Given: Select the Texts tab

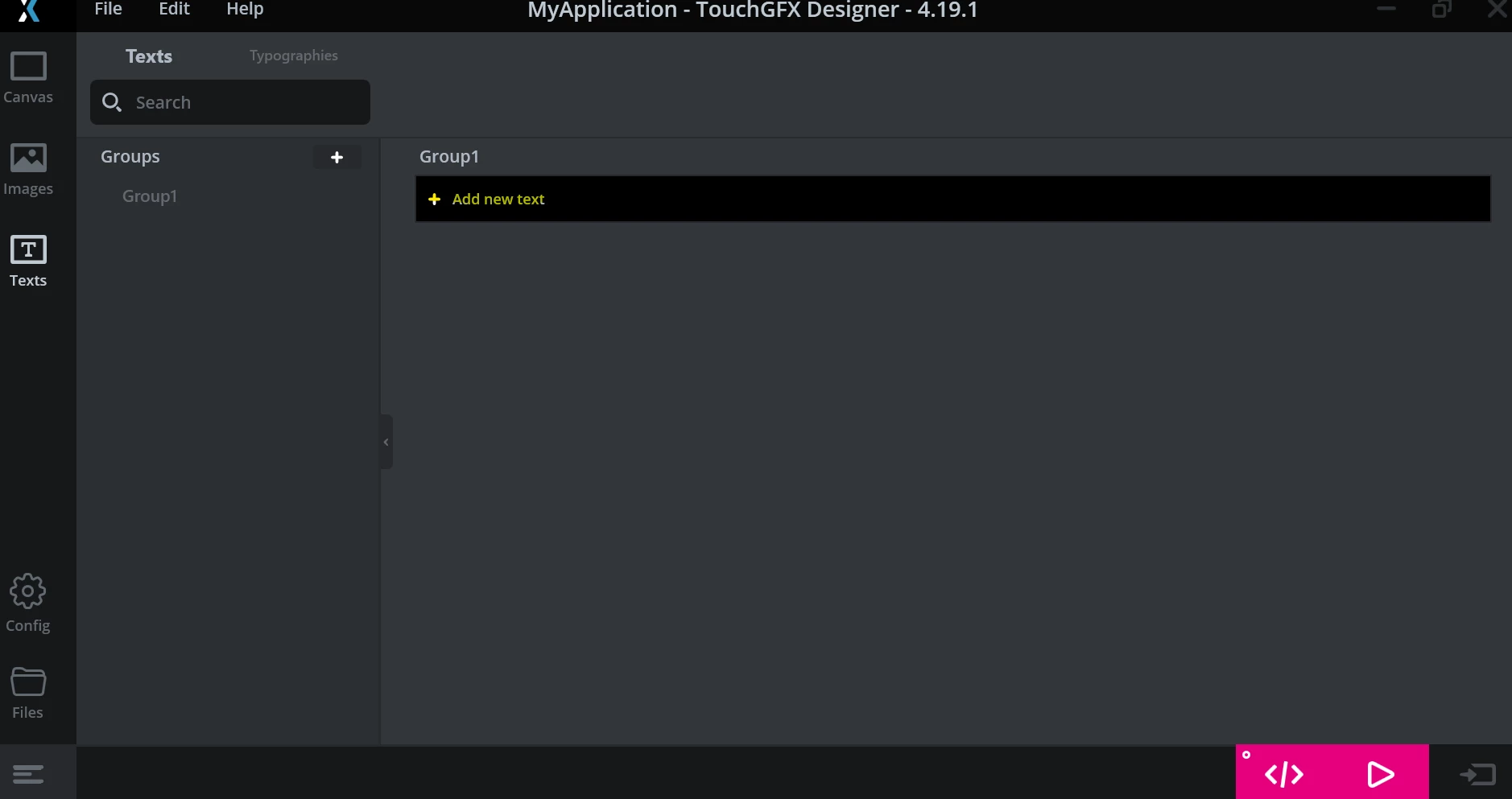Looking at the screenshot, I should pos(149,56).
